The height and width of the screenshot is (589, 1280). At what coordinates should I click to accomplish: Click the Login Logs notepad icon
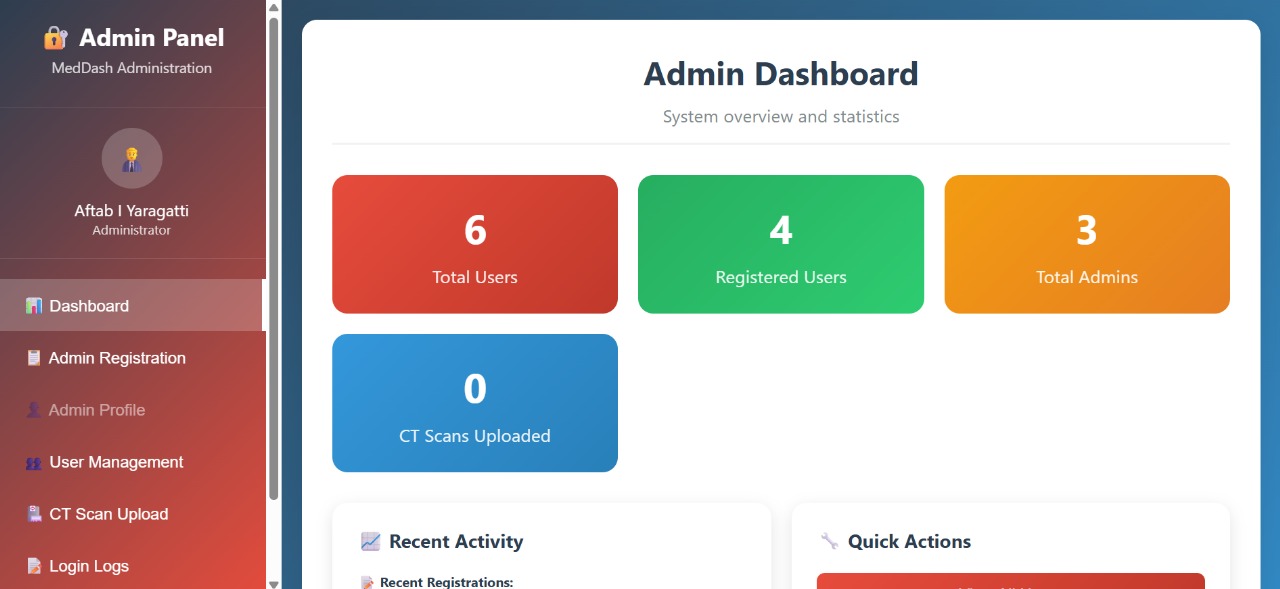pos(34,566)
